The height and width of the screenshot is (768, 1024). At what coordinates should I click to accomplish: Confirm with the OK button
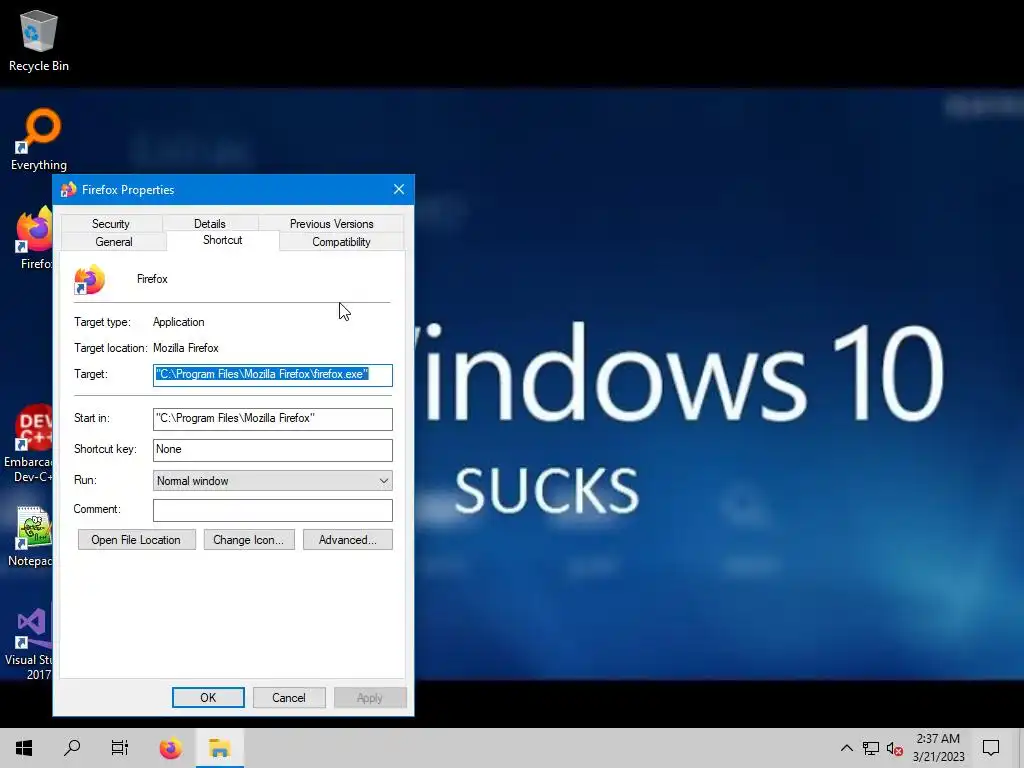(x=208, y=697)
